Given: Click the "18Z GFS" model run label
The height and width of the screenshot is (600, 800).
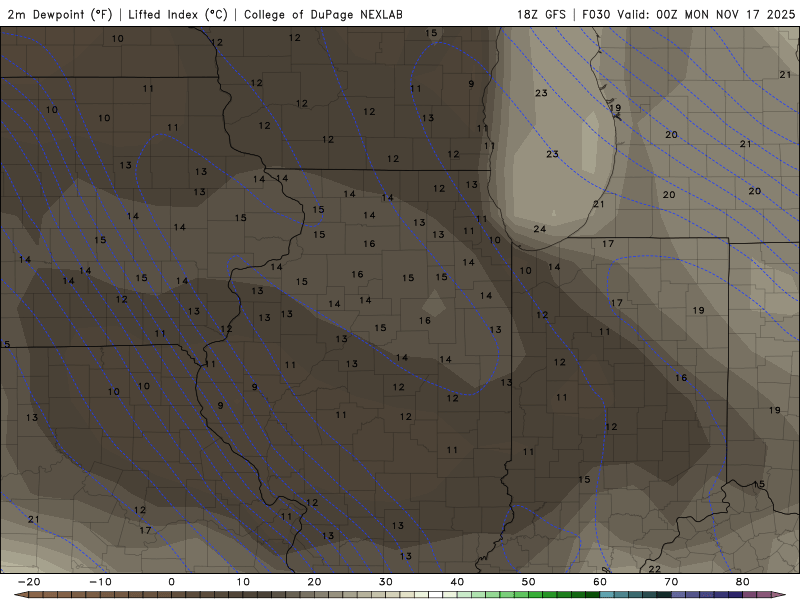Looking at the screenshot, I should 541,14.
